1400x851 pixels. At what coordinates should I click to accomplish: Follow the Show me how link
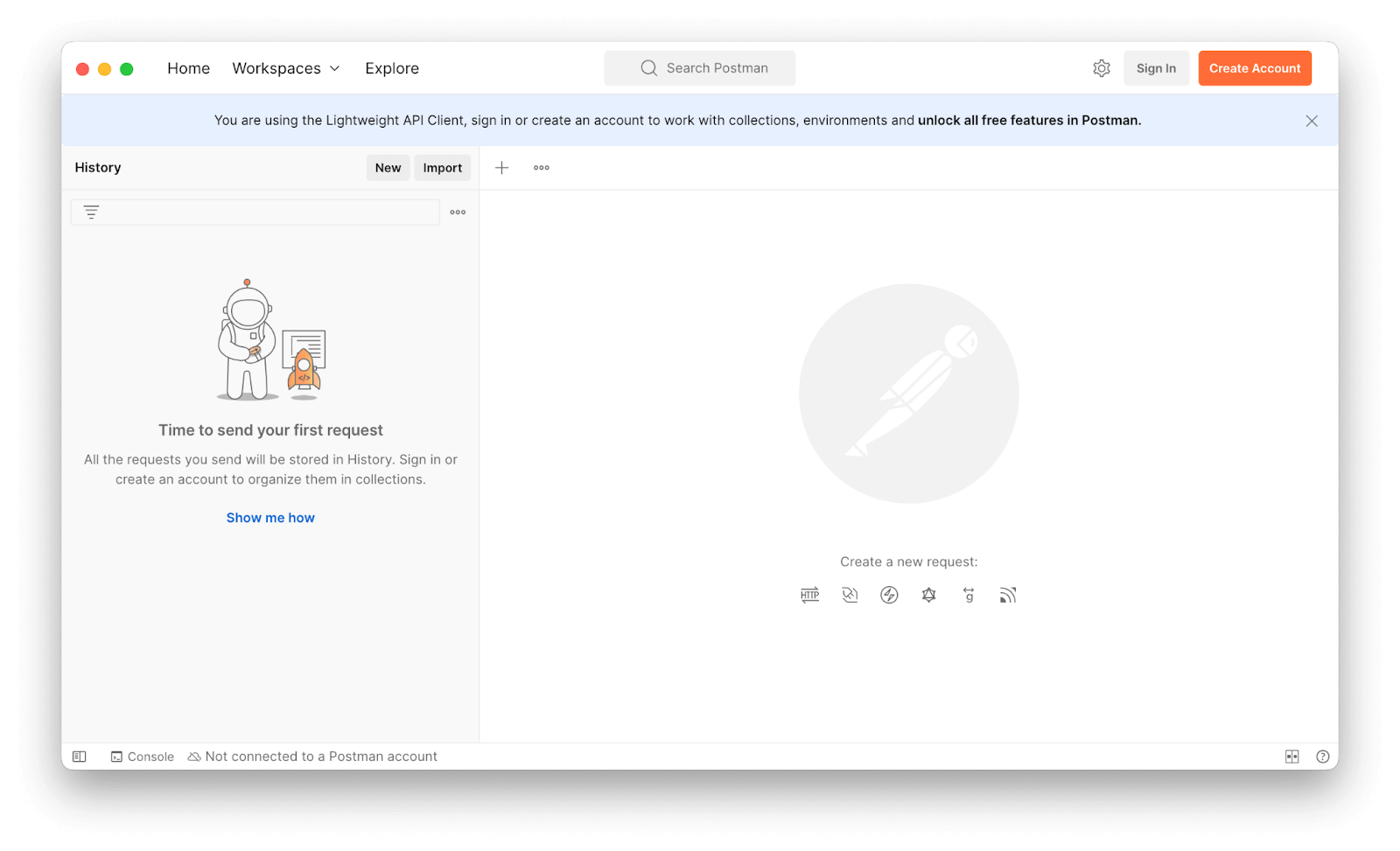tap(270, 518)
